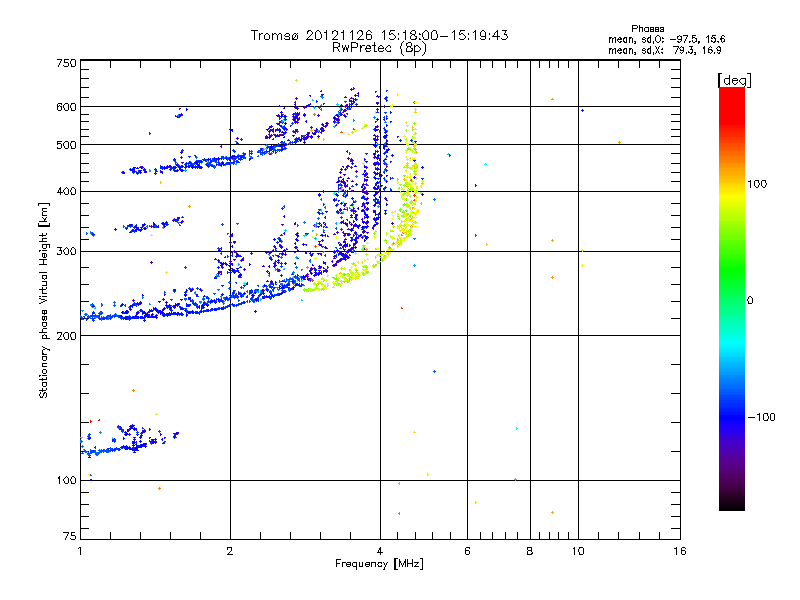The image size is (800, 600).
Task: Click the y-axis '750' tick label
Action: (66, 63)
